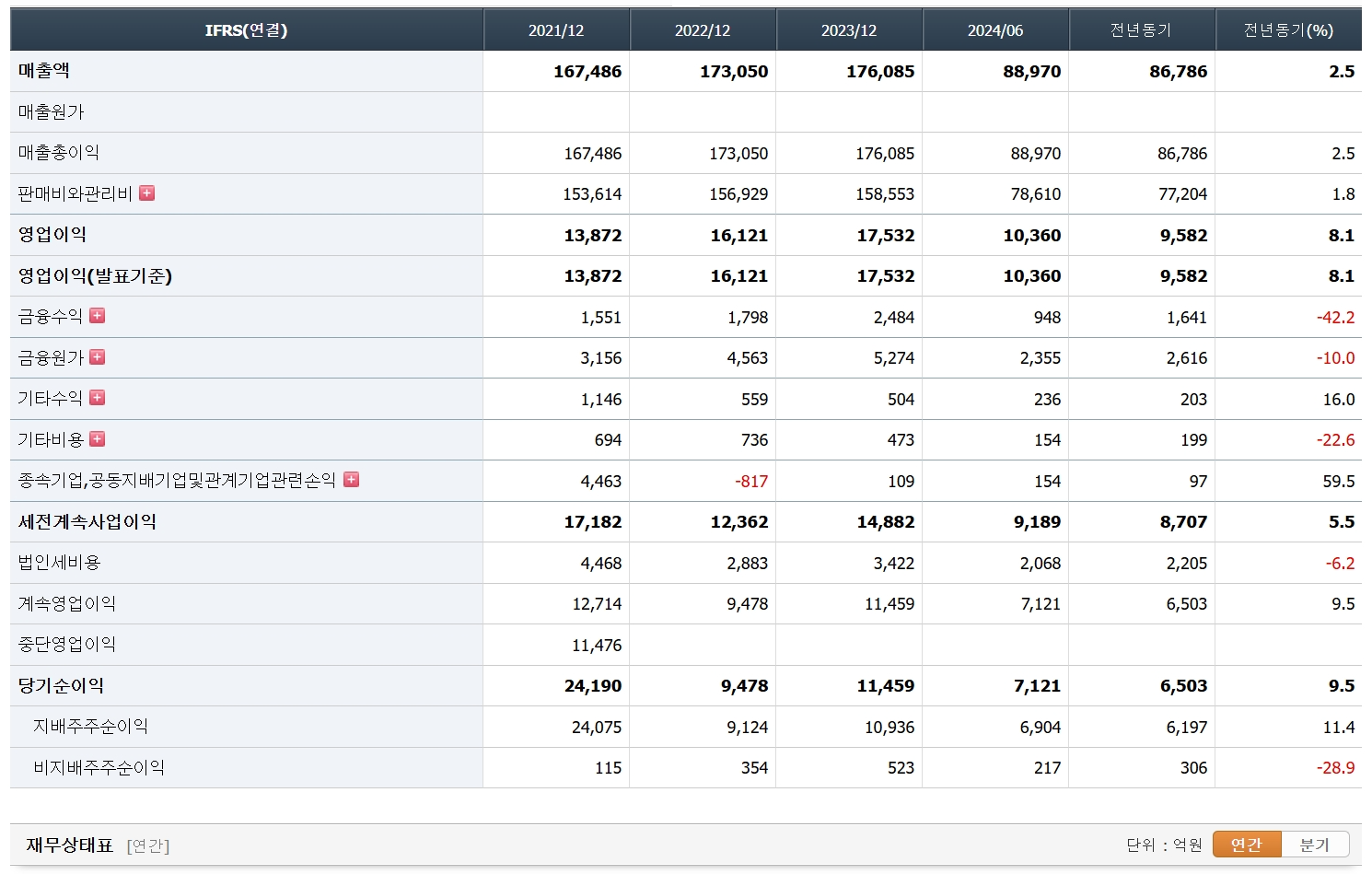Select the 기타수익 row label
This screenshot has width=1372, height=874.
pyautogui.click(x=51, y=399)
